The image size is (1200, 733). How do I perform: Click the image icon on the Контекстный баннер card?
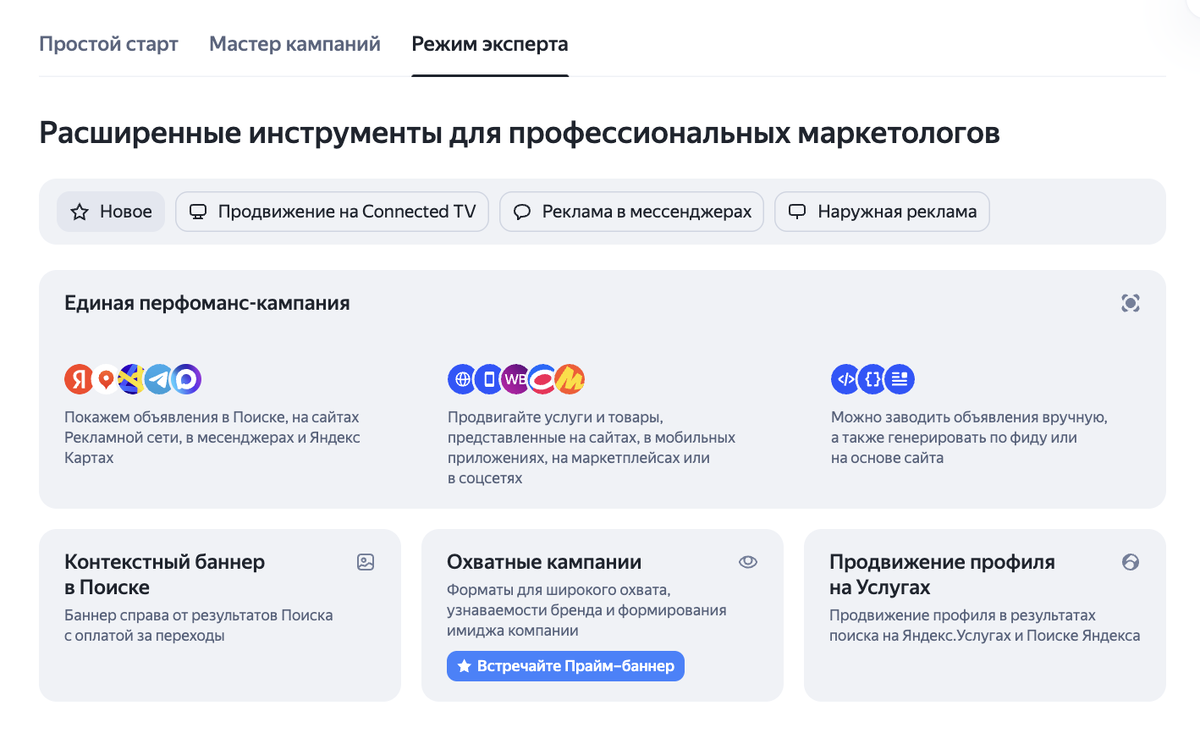point(365,562)
